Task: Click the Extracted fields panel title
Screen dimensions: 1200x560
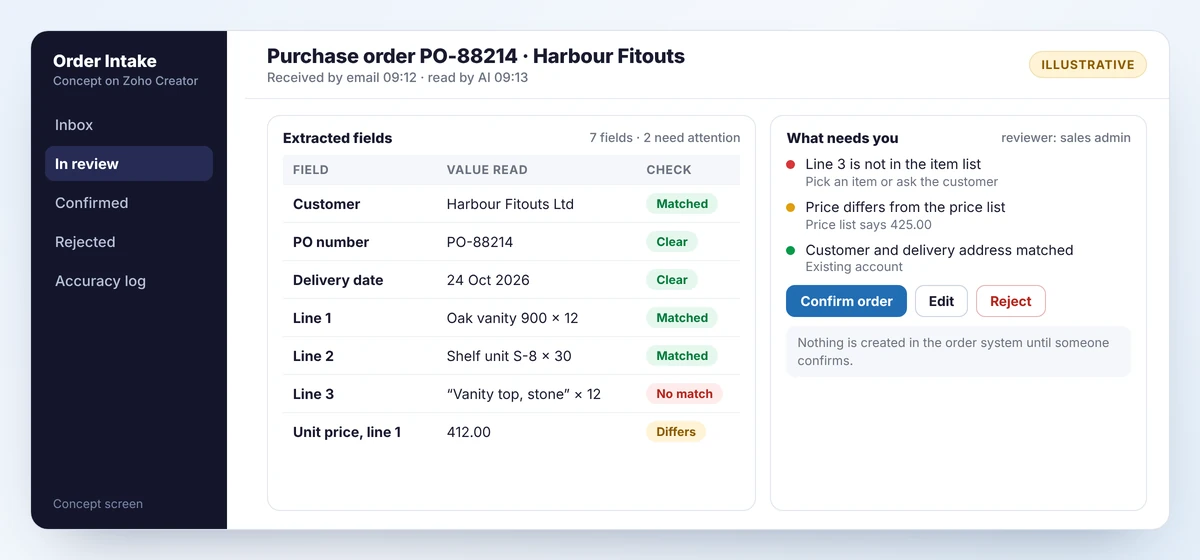Action: pyautogui.click(x=338, y=138)
